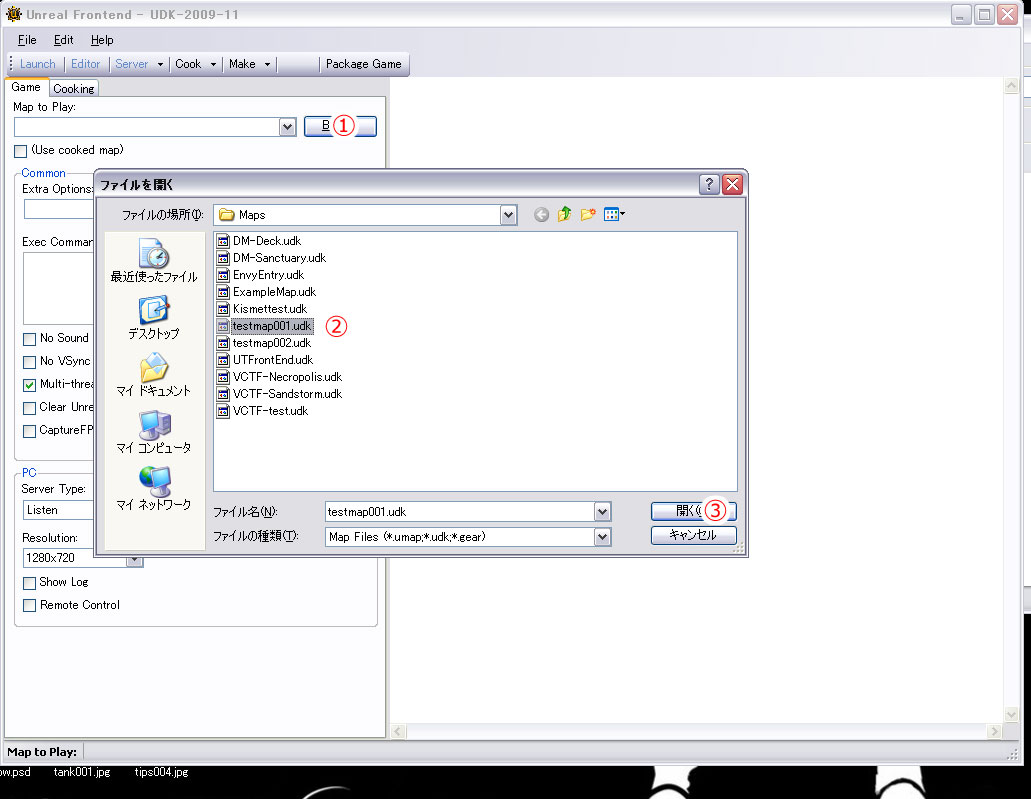Go to Desktop place (デスクトップ)
This screenshot has width=1031, height=799.
click(x=154, y=318)
